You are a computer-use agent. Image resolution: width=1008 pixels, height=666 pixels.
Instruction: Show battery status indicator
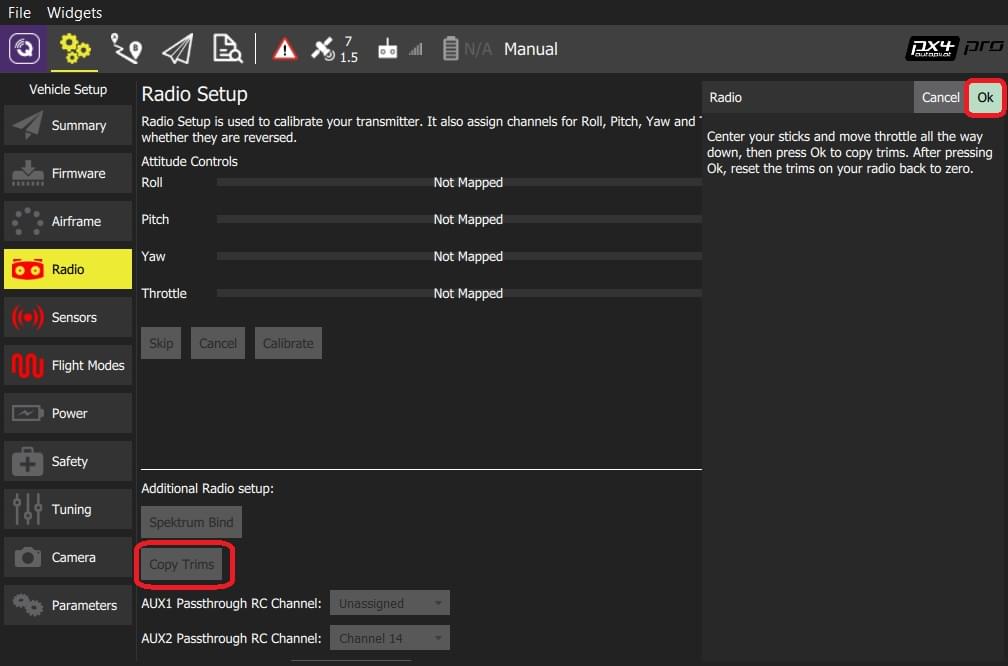tap(467, 49)
